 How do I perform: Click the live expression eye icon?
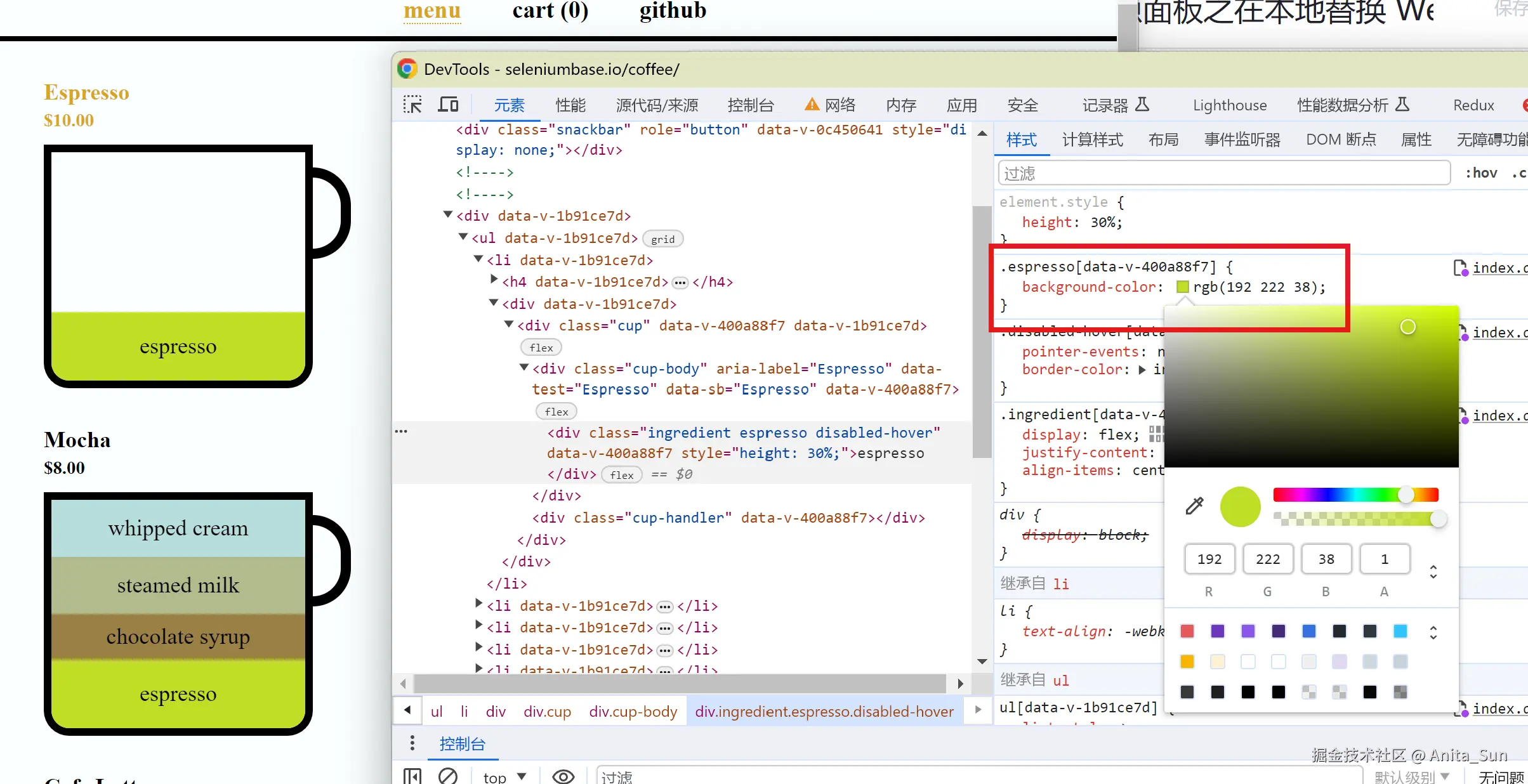click(563, 776)
